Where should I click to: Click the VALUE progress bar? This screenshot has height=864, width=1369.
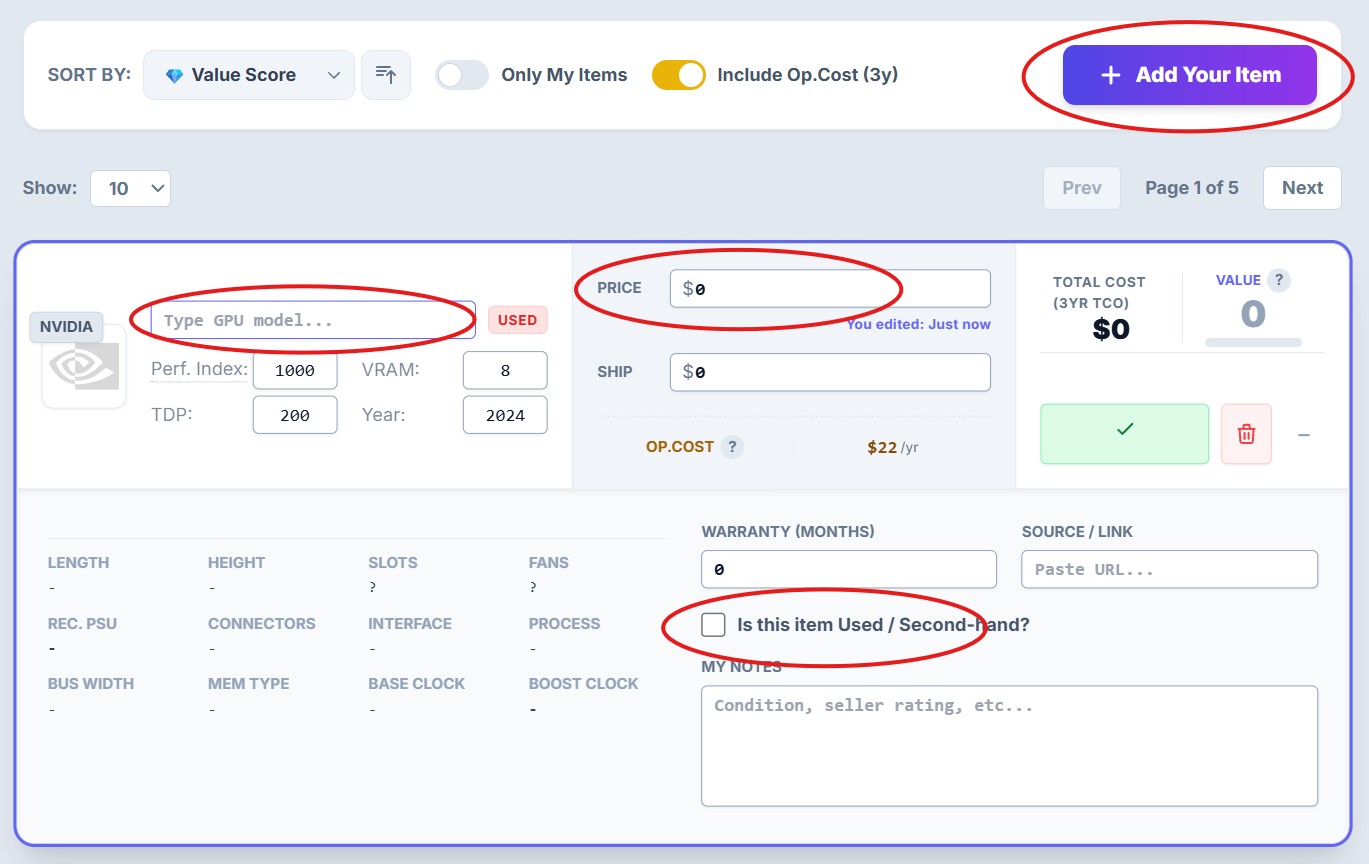[1255, 342]
